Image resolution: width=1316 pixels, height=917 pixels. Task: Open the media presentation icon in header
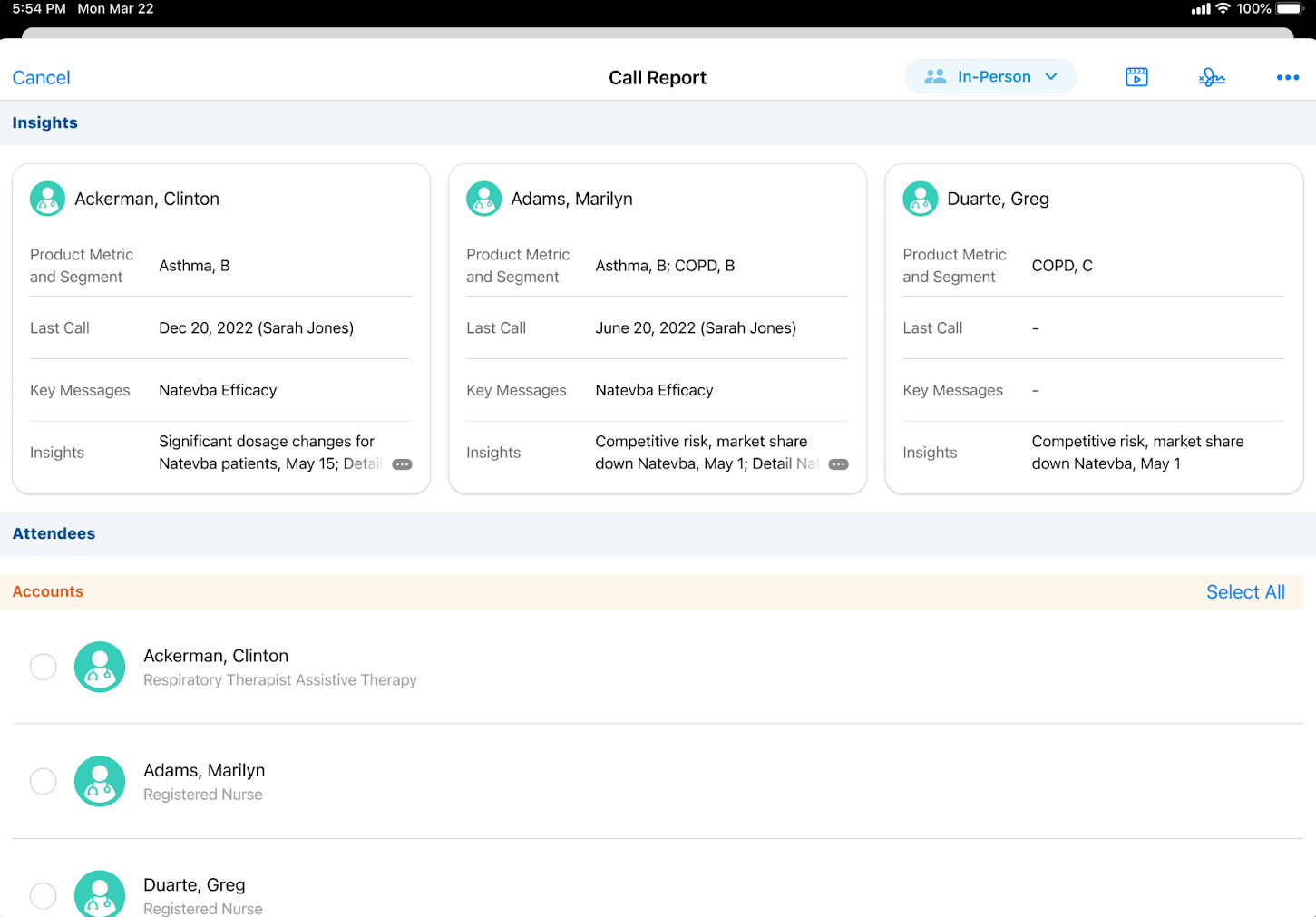pyautogui.click(x=1136, y=77)
